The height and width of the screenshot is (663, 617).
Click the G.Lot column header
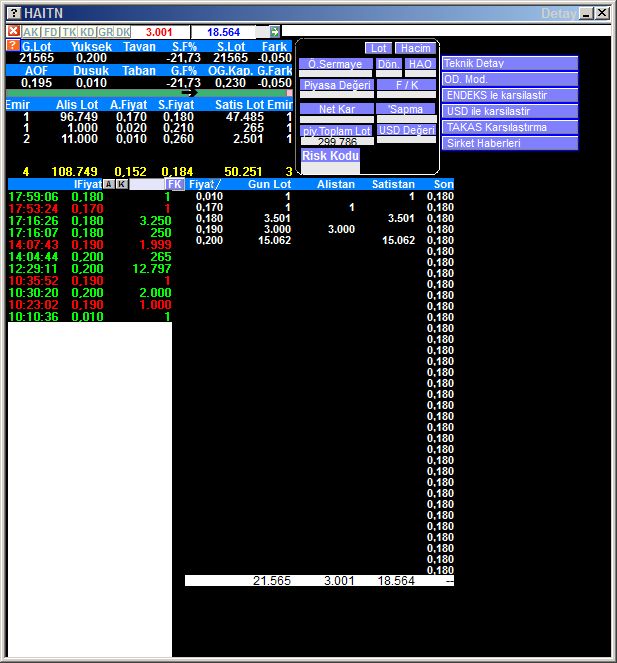pyautogui.click(x=36, y=46)
